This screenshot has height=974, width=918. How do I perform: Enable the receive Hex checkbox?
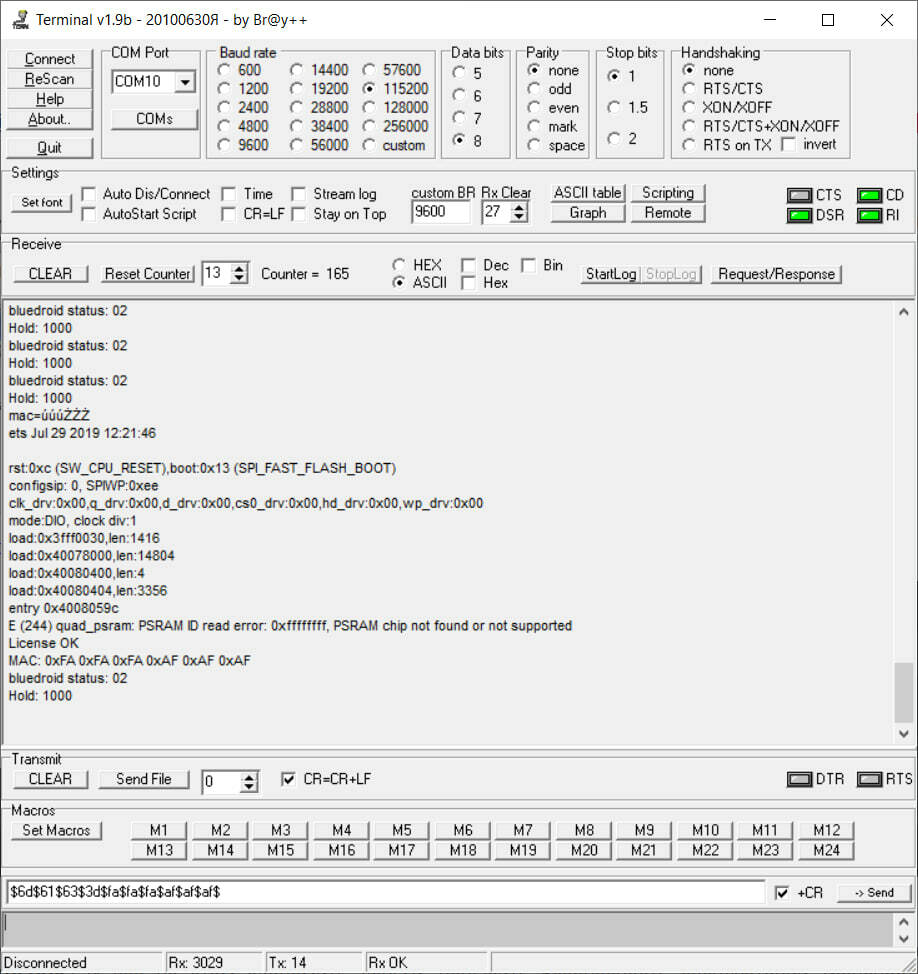coord(468,283)
